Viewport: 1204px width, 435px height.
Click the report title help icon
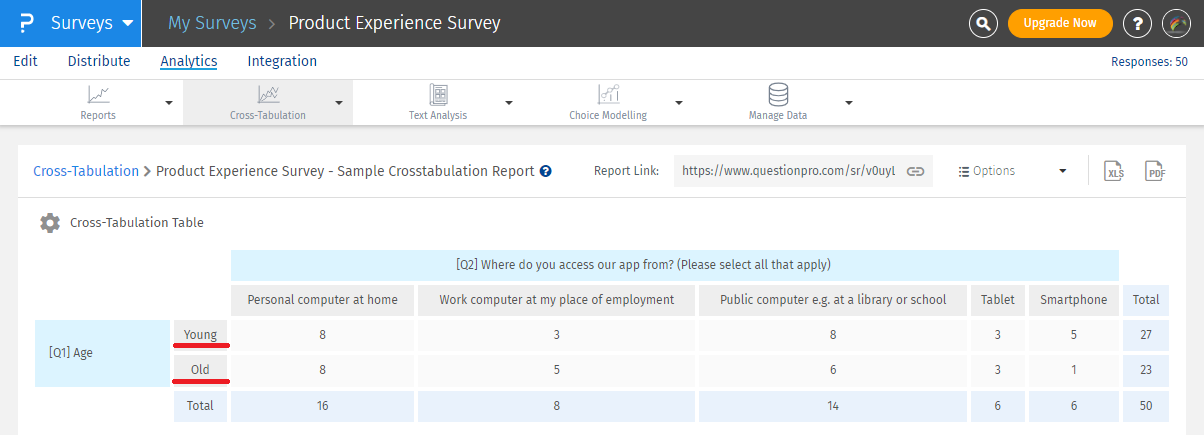[546, 171]
